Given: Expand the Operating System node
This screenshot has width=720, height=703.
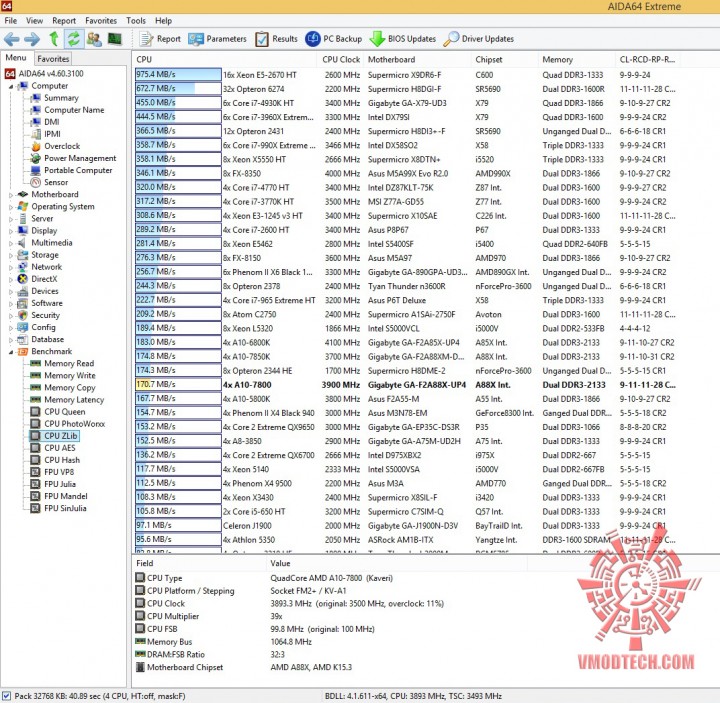Looking at the screenshot, I should click(x=11, y=207).
